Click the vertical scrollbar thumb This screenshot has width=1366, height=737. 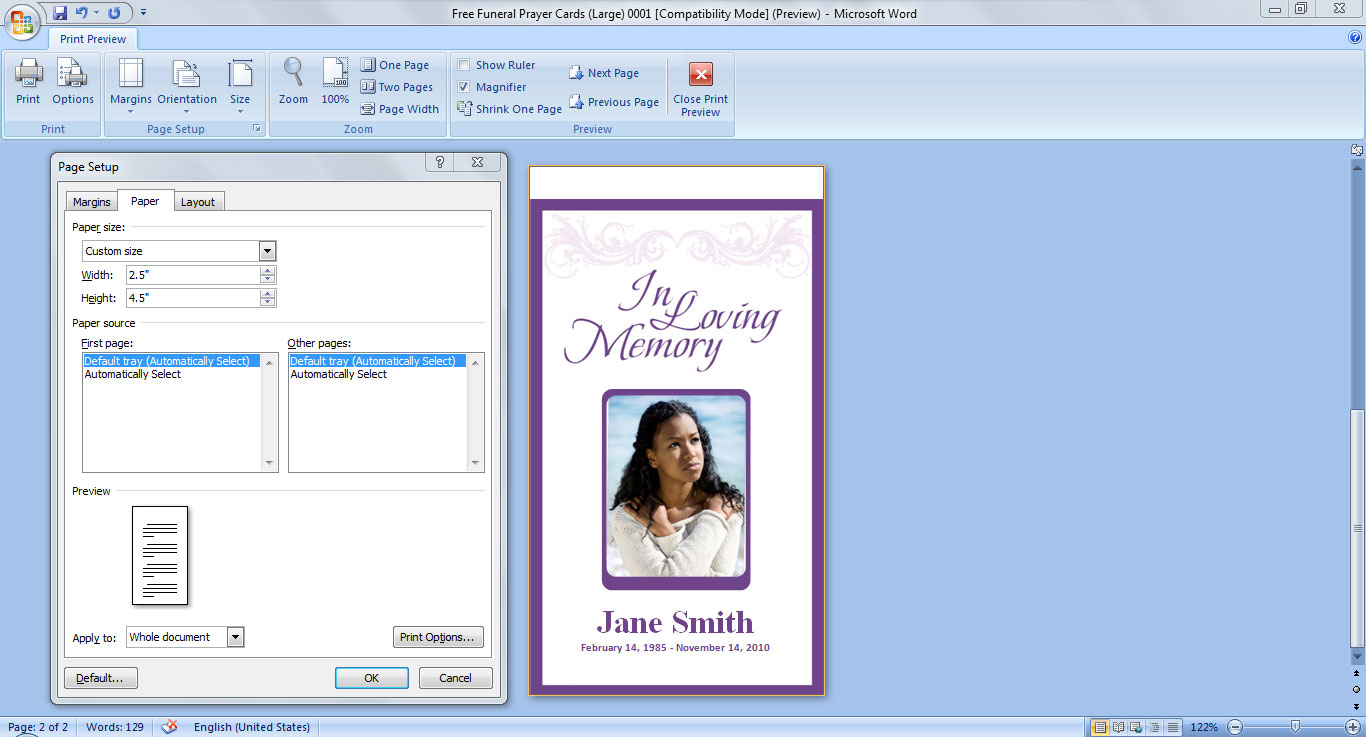point(1357,528)
